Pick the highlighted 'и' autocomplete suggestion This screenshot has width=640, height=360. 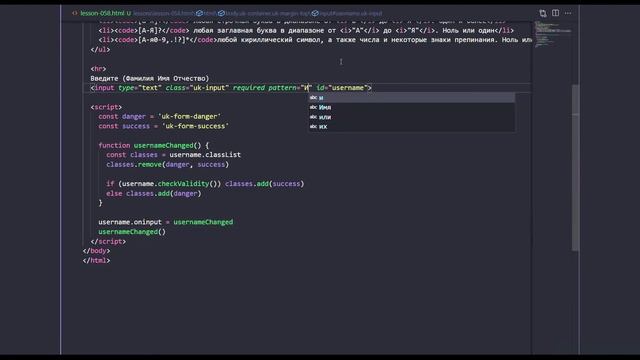click(x=411, y=98)
